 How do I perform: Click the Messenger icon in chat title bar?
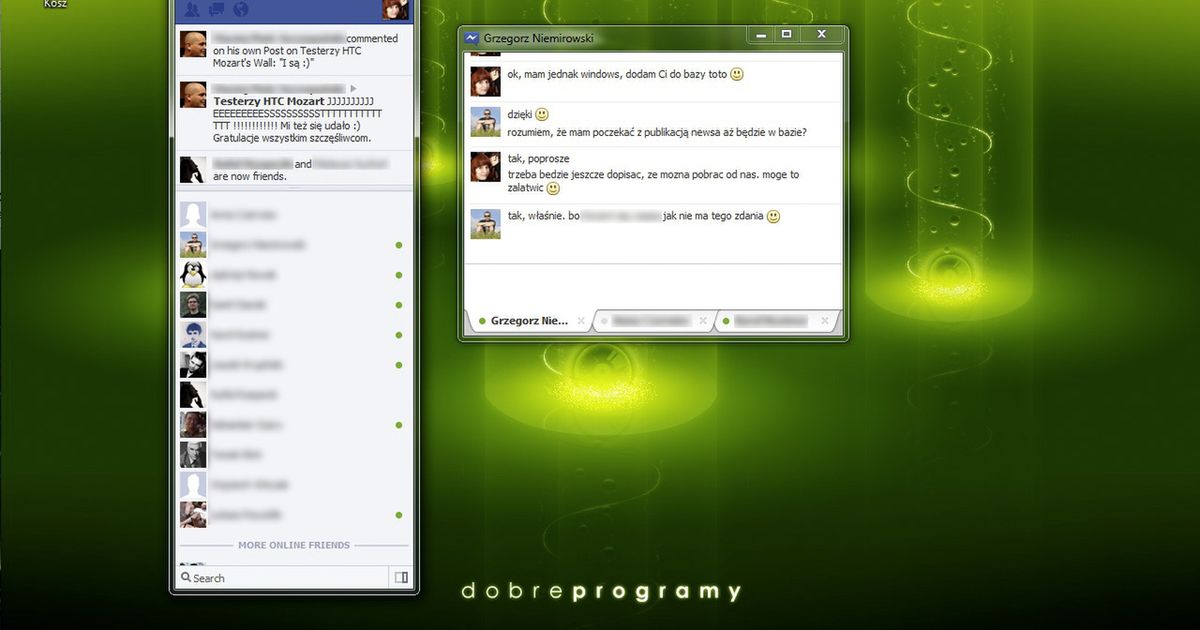point(471,35)
